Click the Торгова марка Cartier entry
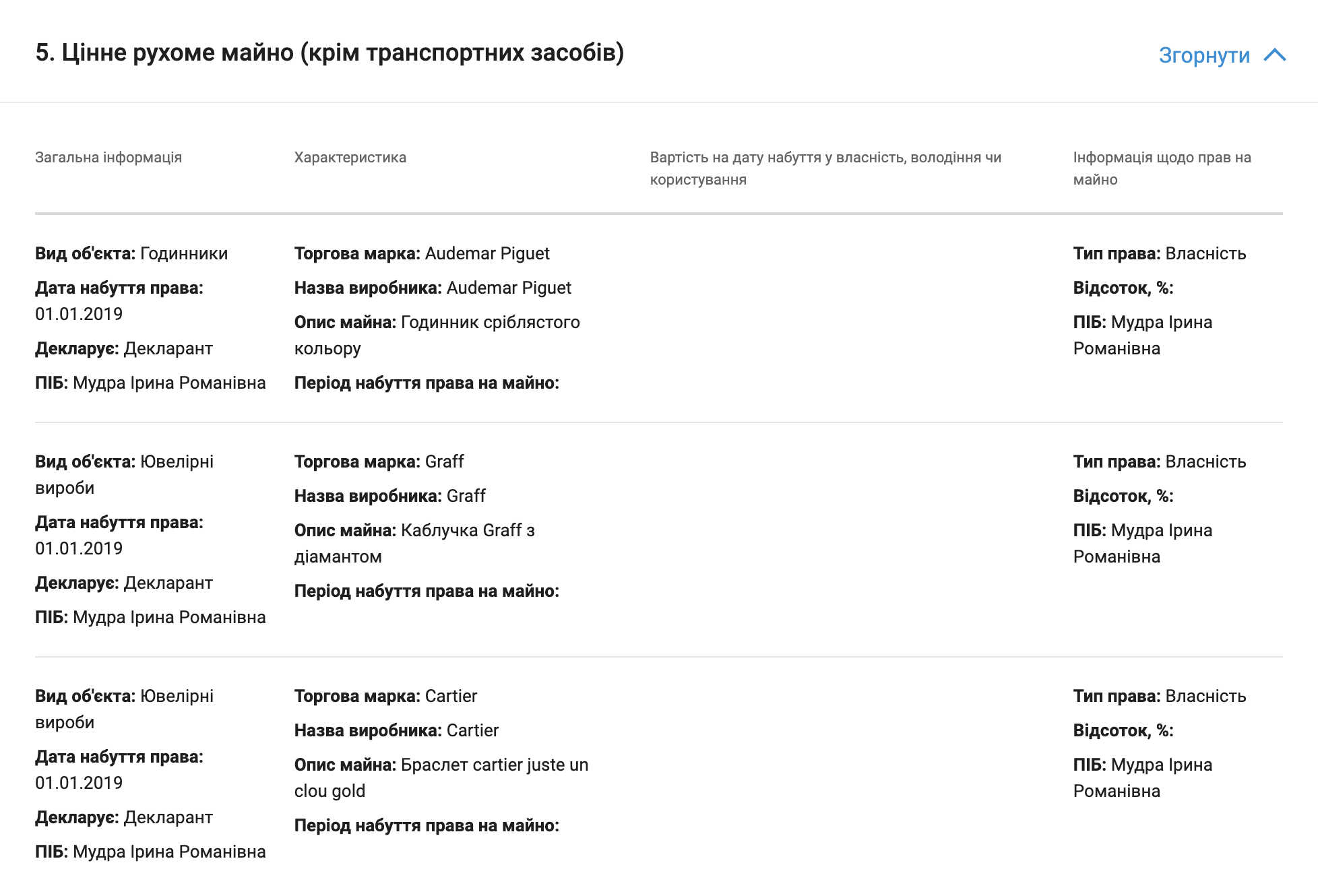This screenshot has height=896, width=1318. tap(385, 697)
